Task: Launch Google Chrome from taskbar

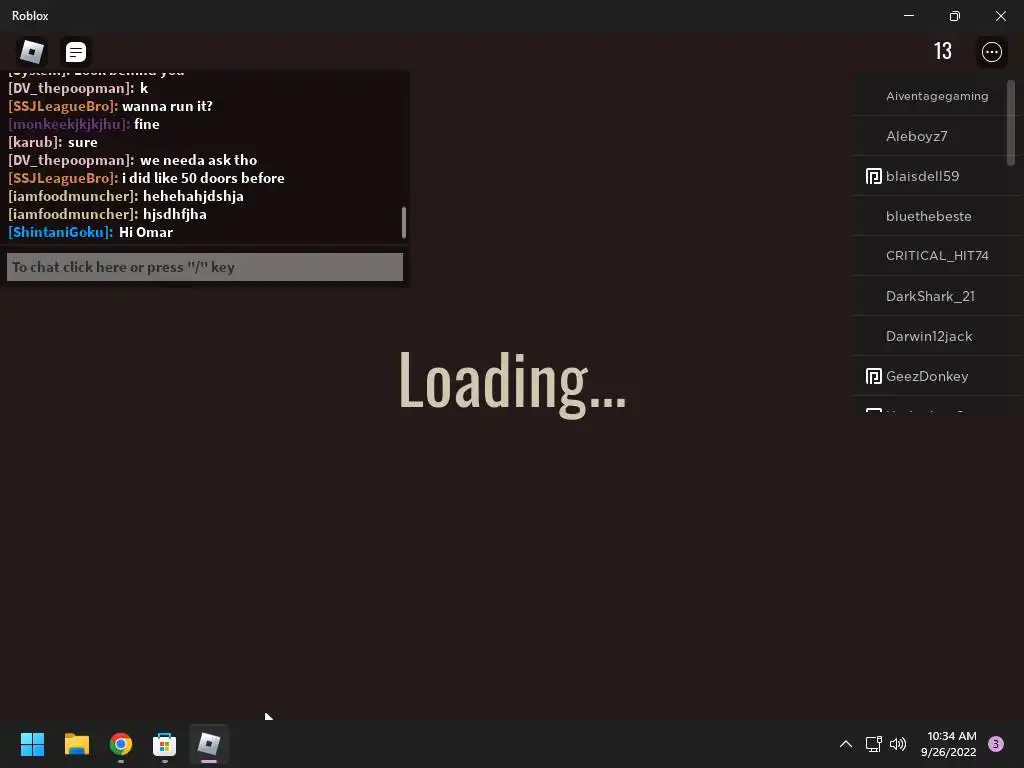Action: (x=121, y=744)
